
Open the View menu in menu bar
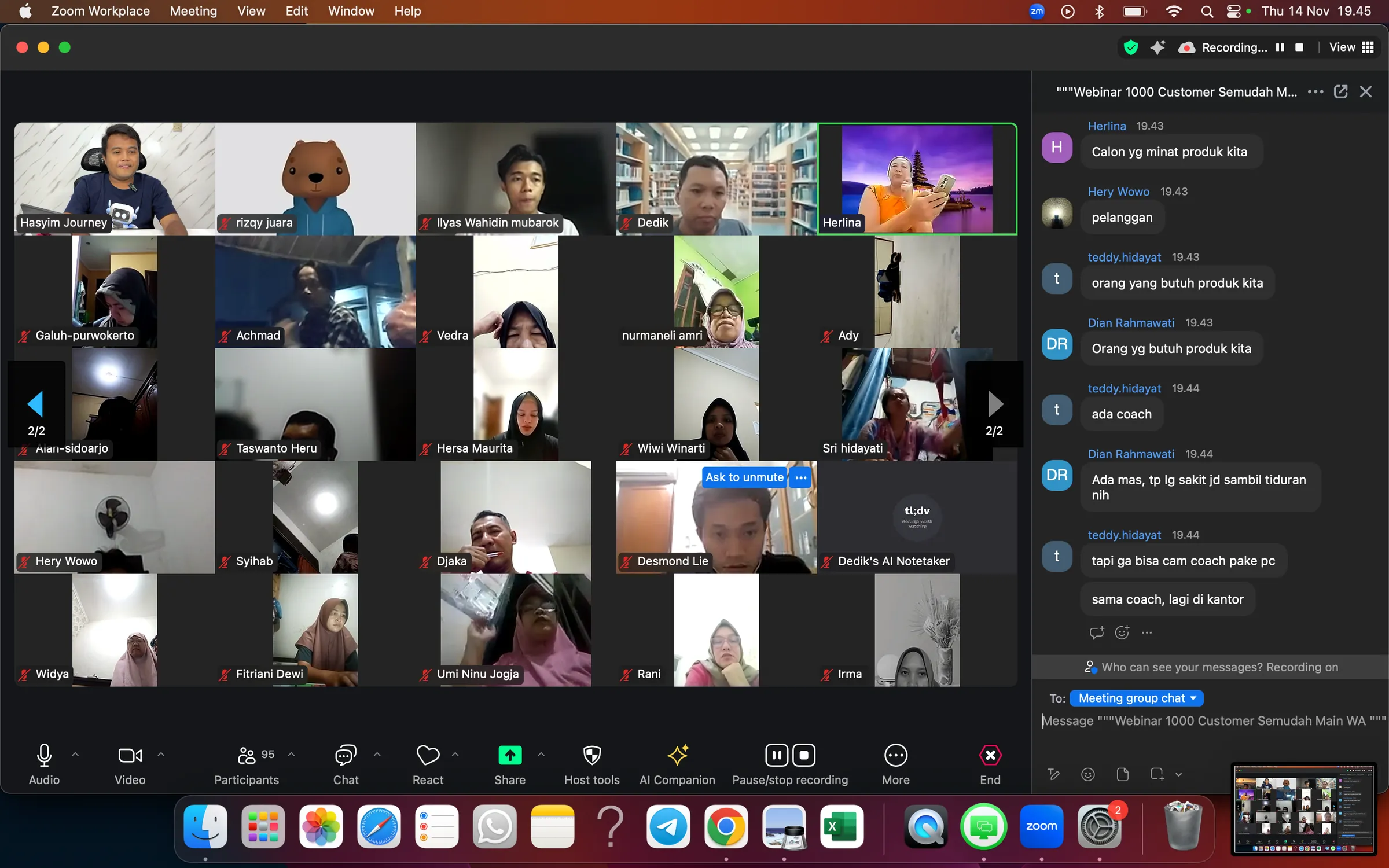point(251,11)
